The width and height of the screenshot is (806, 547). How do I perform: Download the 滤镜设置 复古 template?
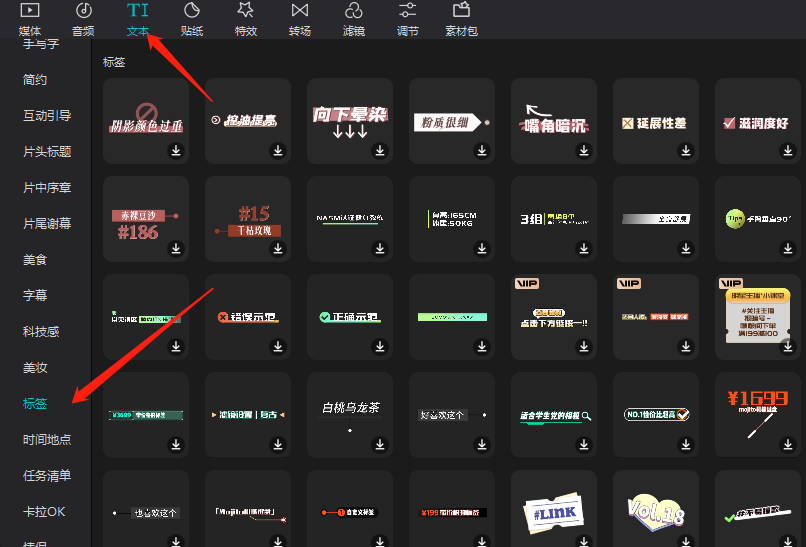[x=278, y=444]
